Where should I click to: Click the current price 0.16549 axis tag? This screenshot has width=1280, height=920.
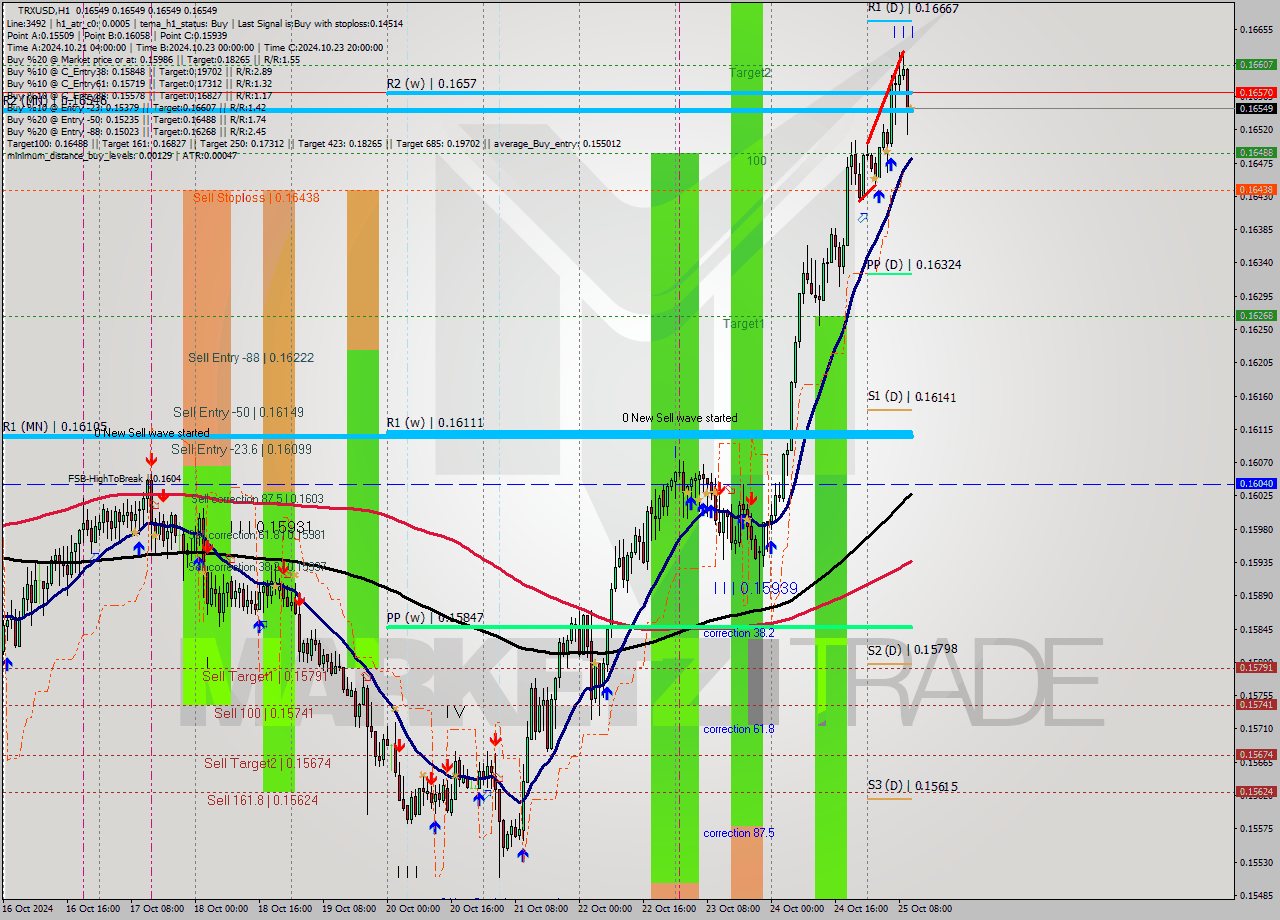click(1256, 108)
